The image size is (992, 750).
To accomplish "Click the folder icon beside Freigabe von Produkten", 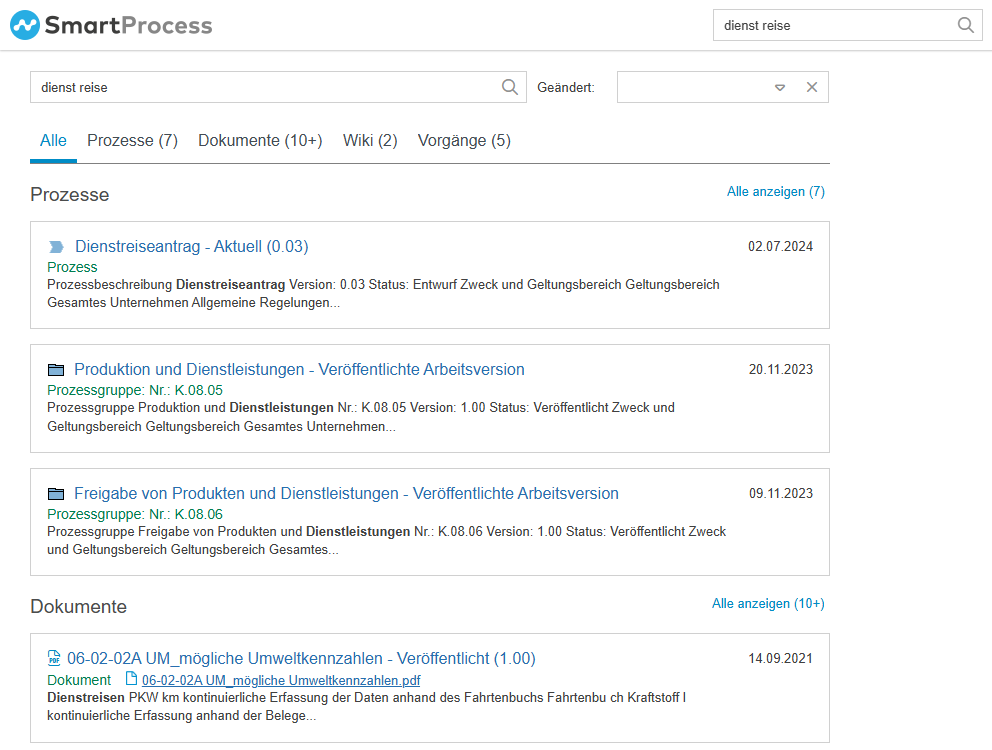I will [56, 494].
